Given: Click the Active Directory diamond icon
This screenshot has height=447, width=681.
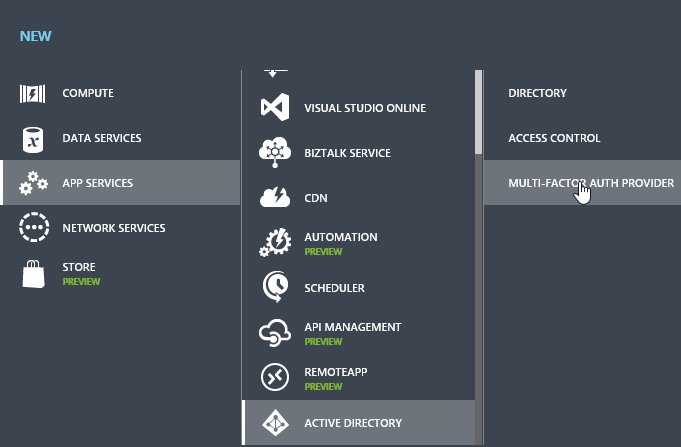Looking at the screenshot, I should point(274,423).
